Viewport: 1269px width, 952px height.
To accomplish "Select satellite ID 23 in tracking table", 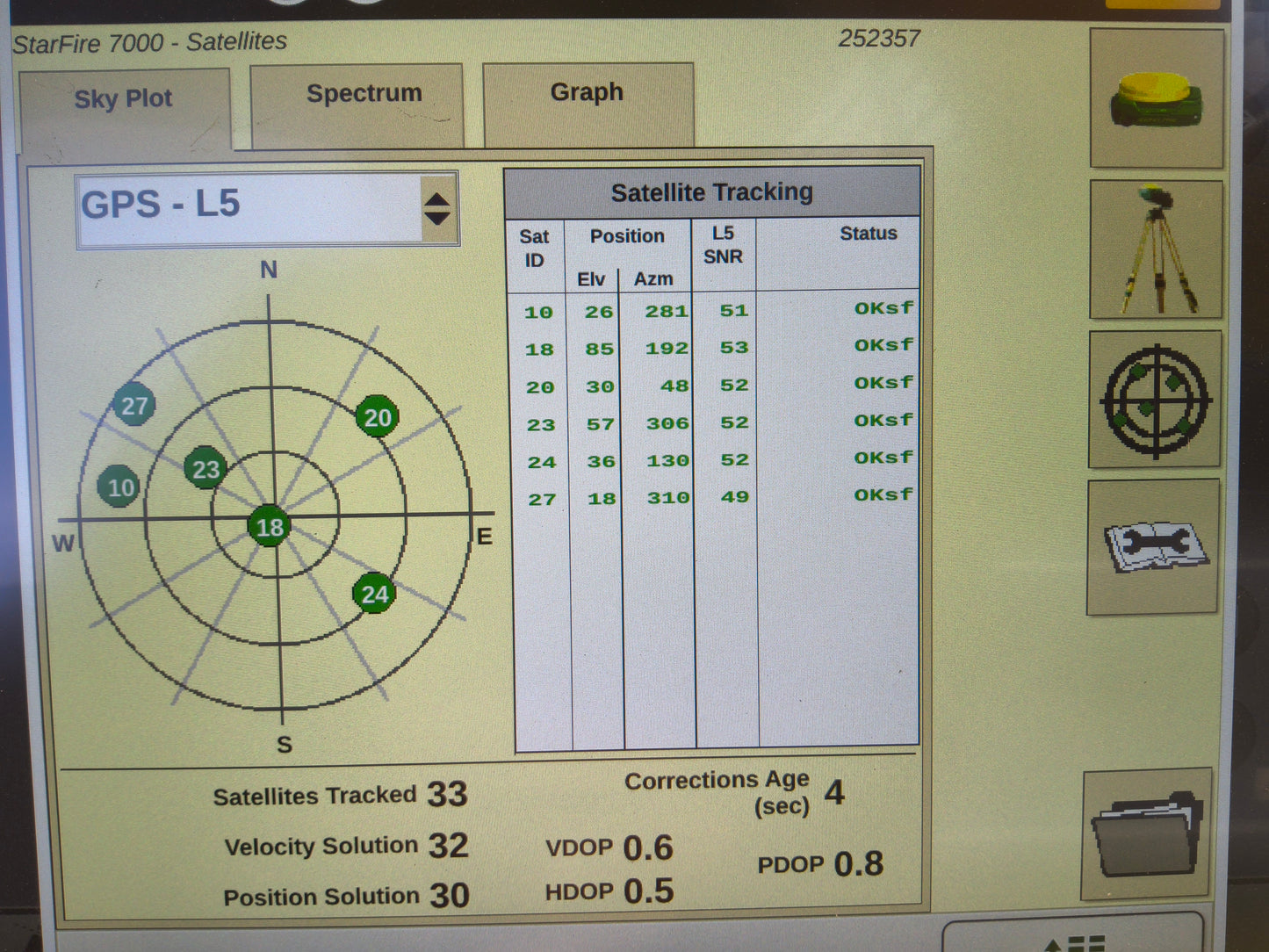I will coord(541,425).
